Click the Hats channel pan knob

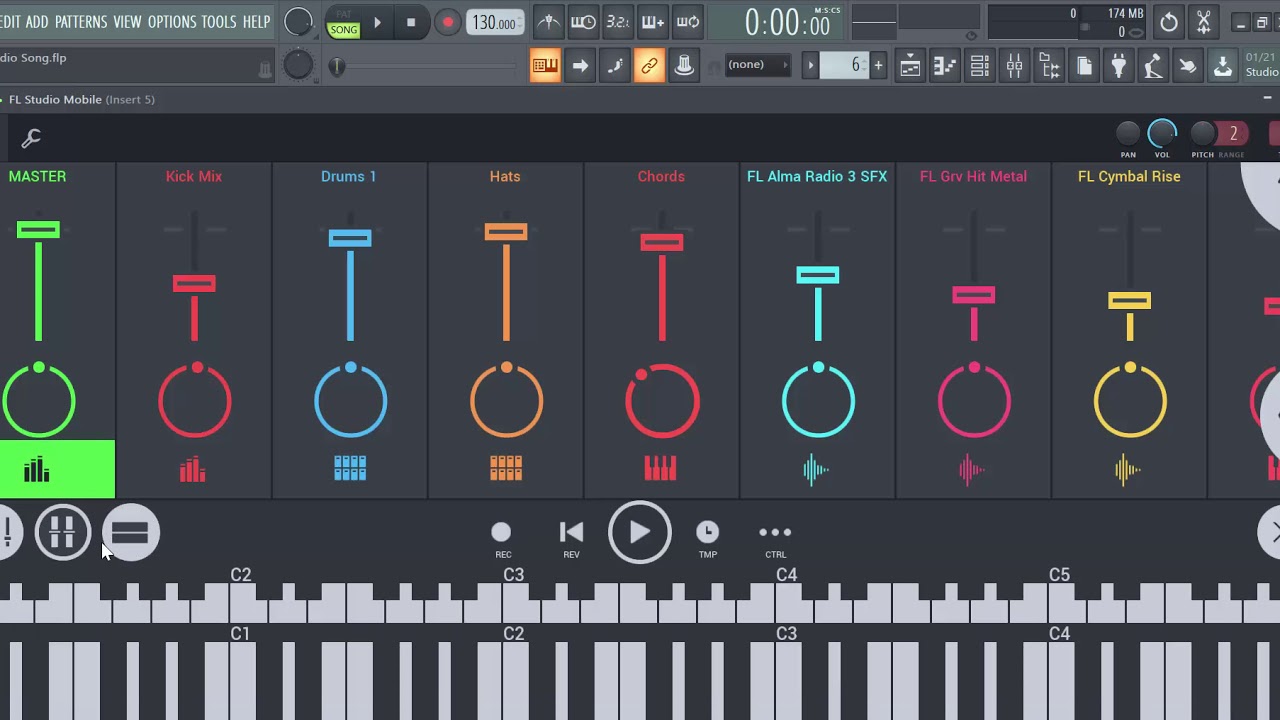coord(506,401)
